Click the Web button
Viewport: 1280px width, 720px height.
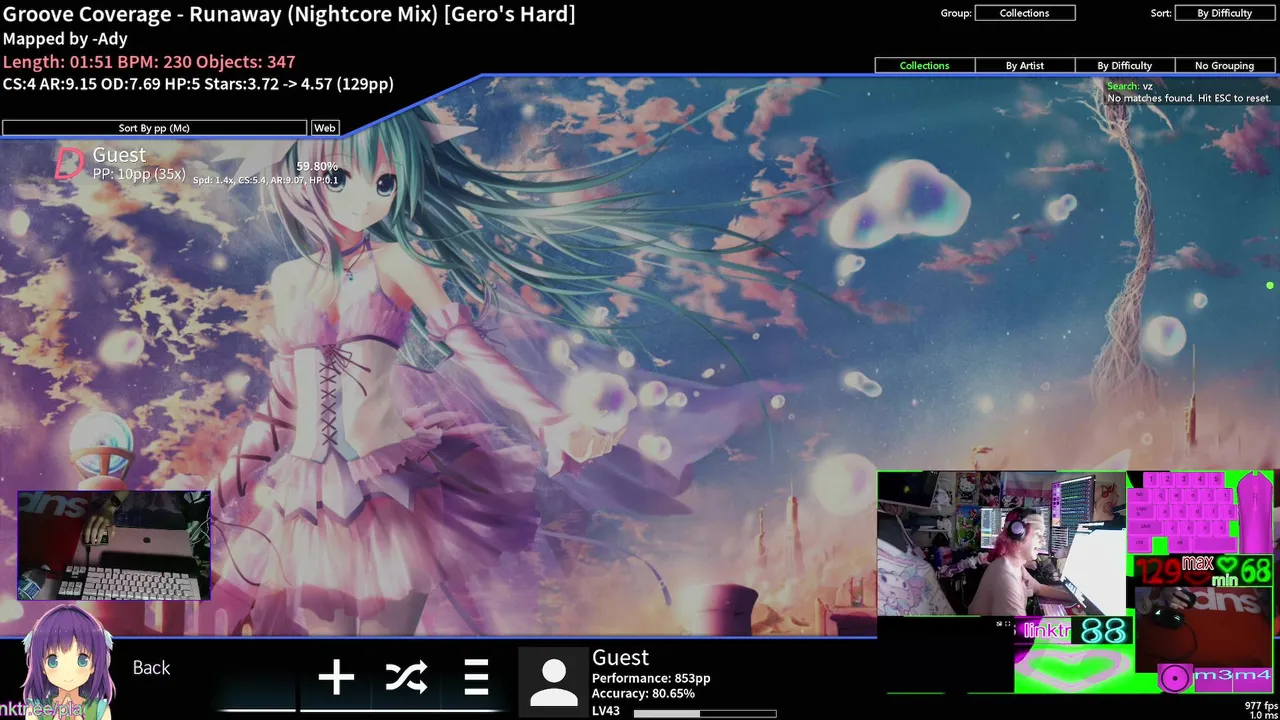point(325,128)
